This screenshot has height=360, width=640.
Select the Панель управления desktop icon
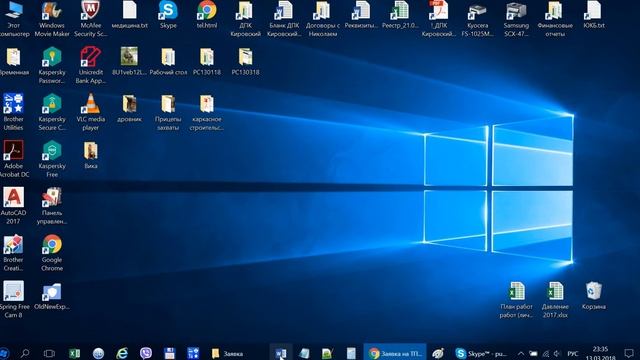[52, 207]
